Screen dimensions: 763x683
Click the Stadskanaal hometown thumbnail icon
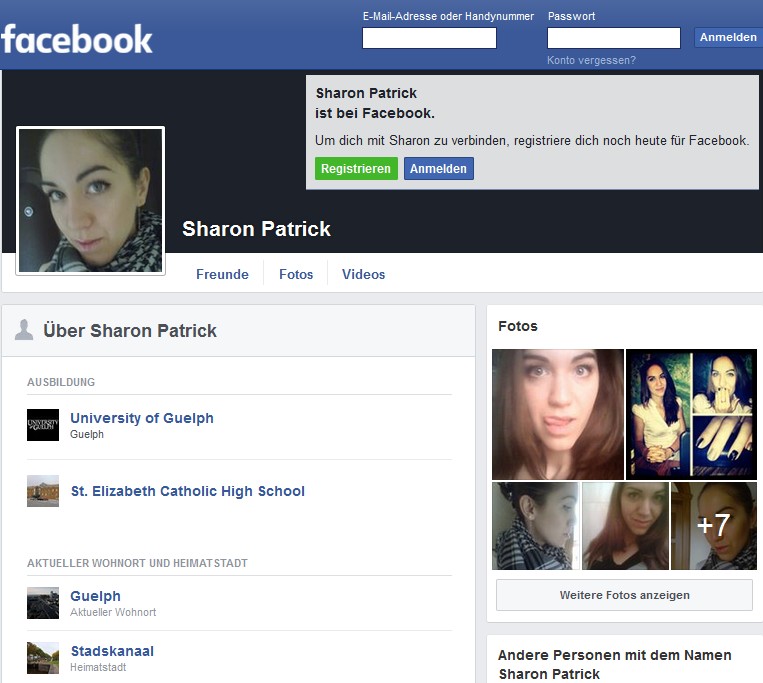[43, 658]
